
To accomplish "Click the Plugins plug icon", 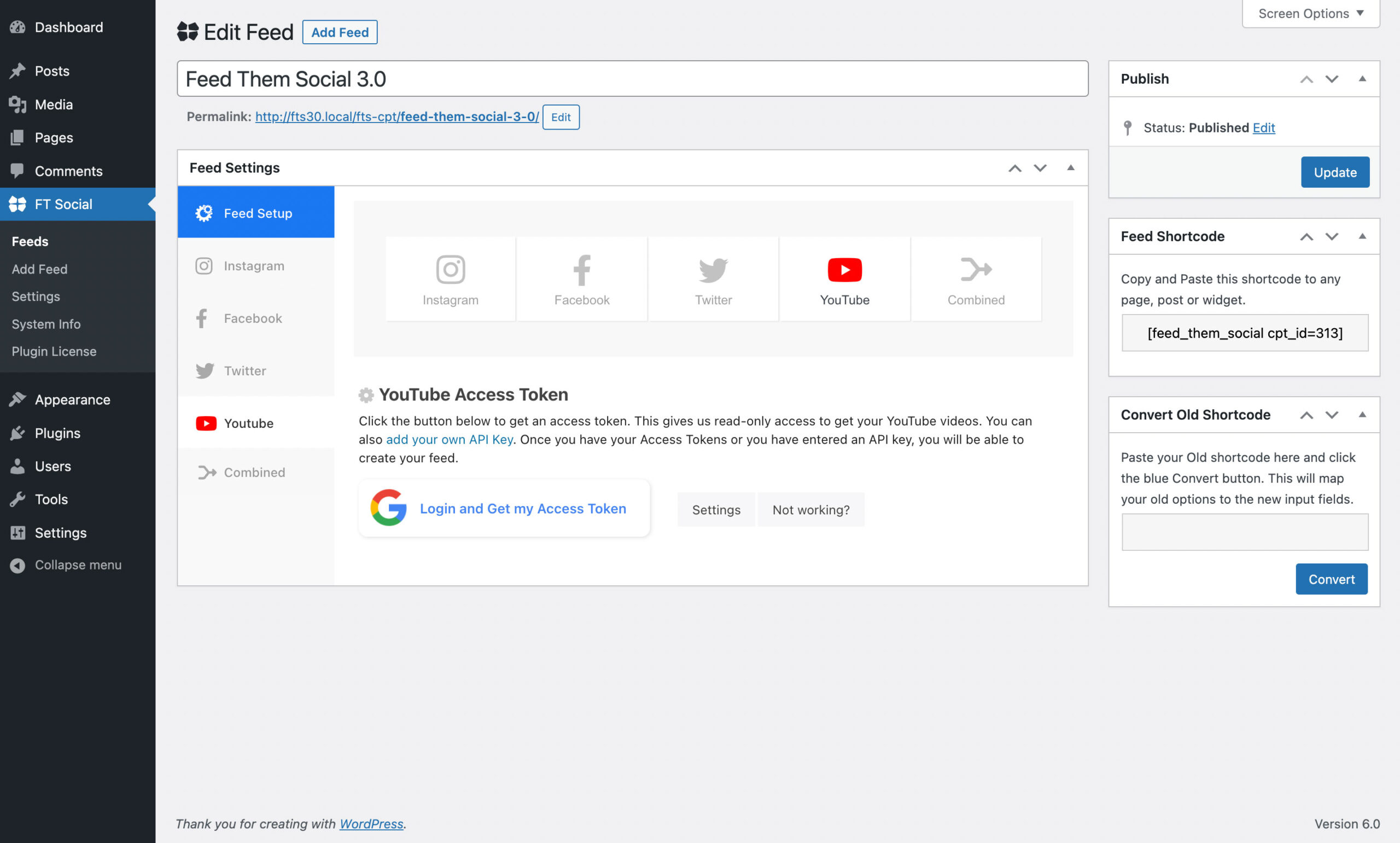I will (17, 433).
